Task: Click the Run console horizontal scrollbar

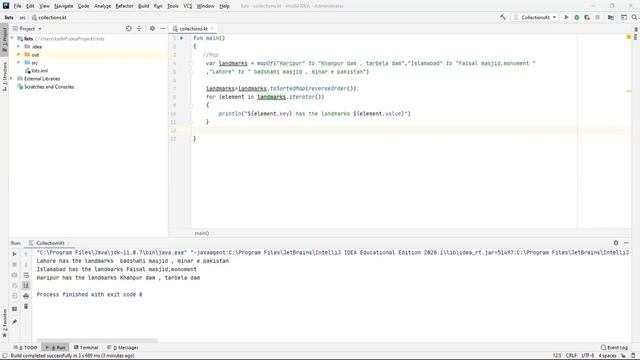Action: (97, 340)
